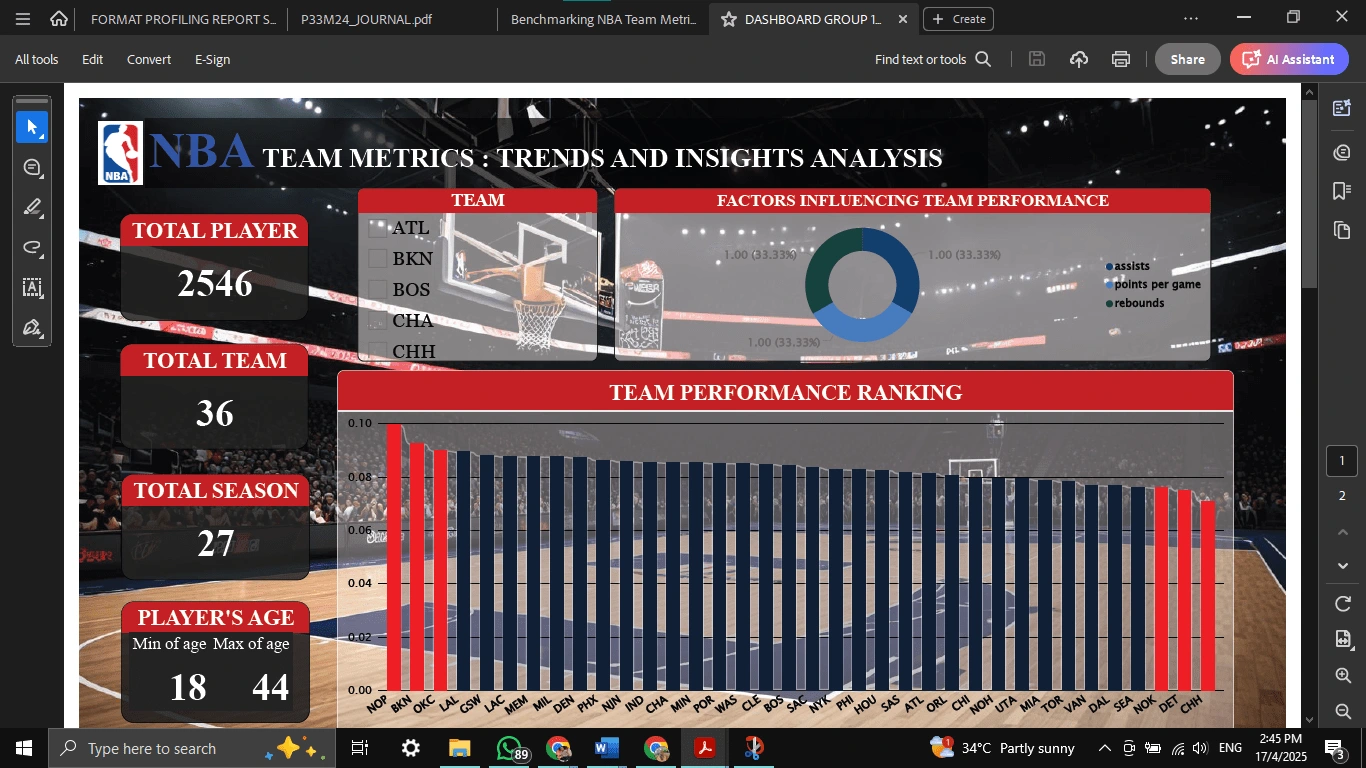The width and height of the screenshot is (1366, 768).
Task: Click the cloud upload icon
Action: 1079,59
